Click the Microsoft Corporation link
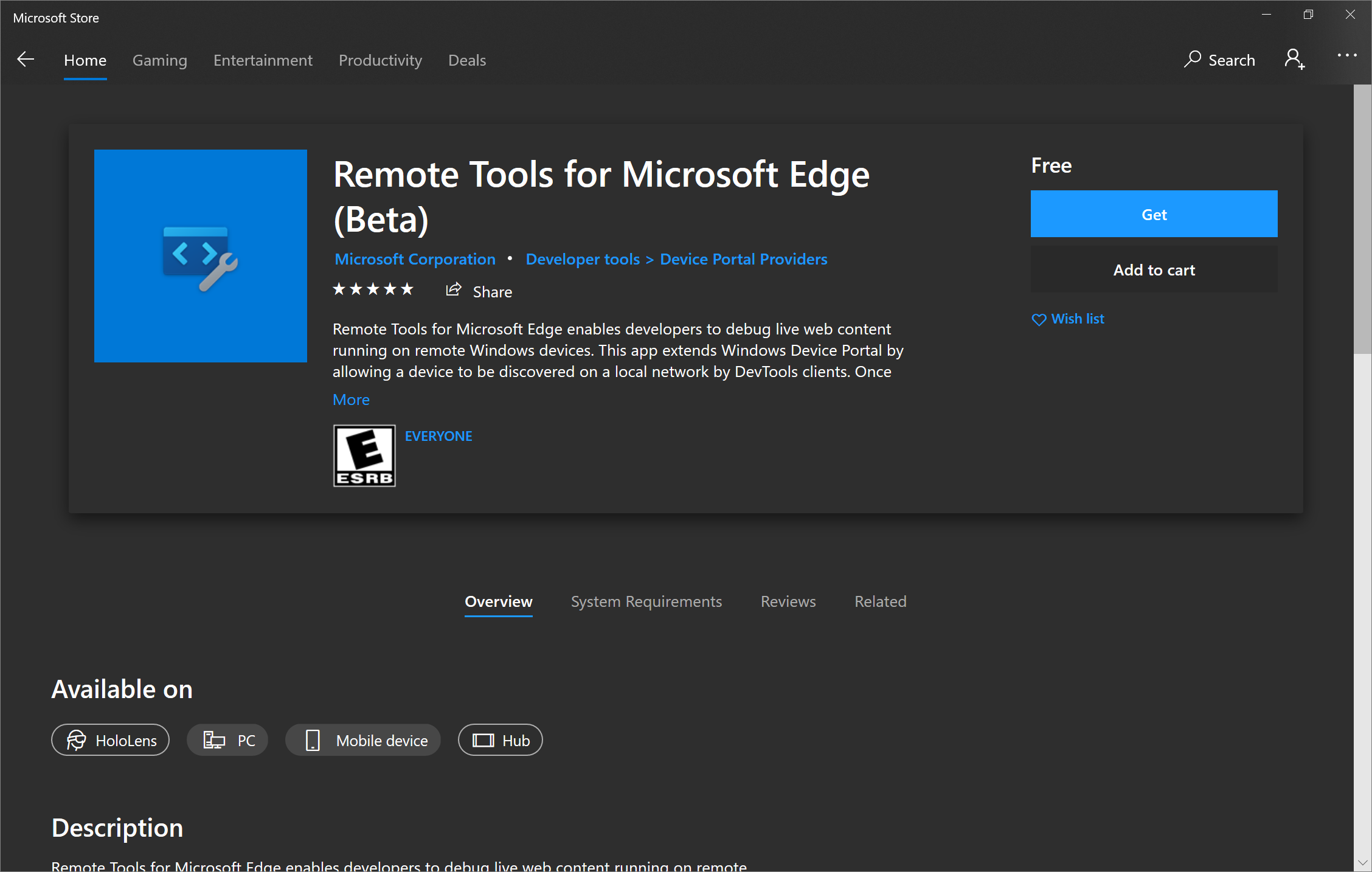The width and height of the screenshot is (1372, 872). (416, 259)
